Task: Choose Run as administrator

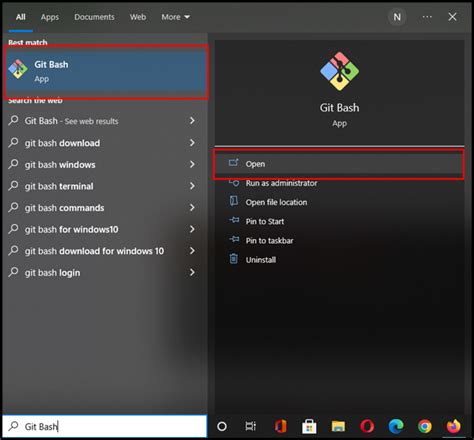Action: click(x=281, y=183)
